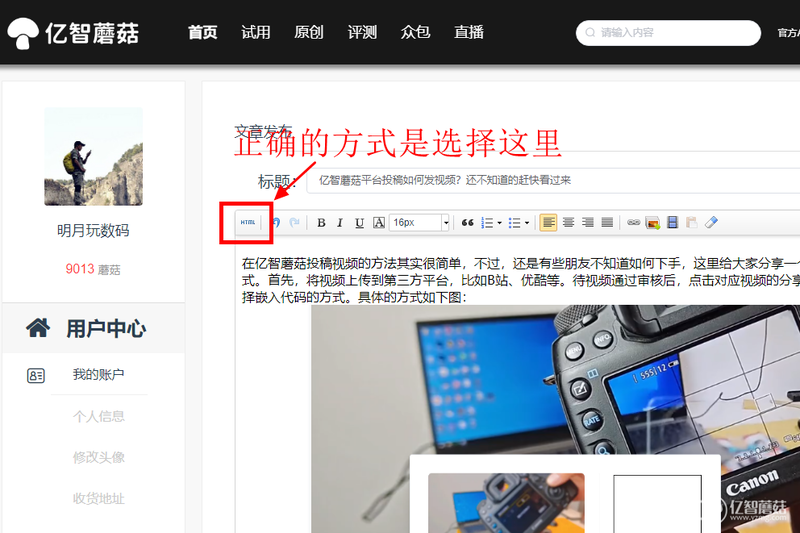Align text left
Screen dimensions: 800x533
point(548,223)
